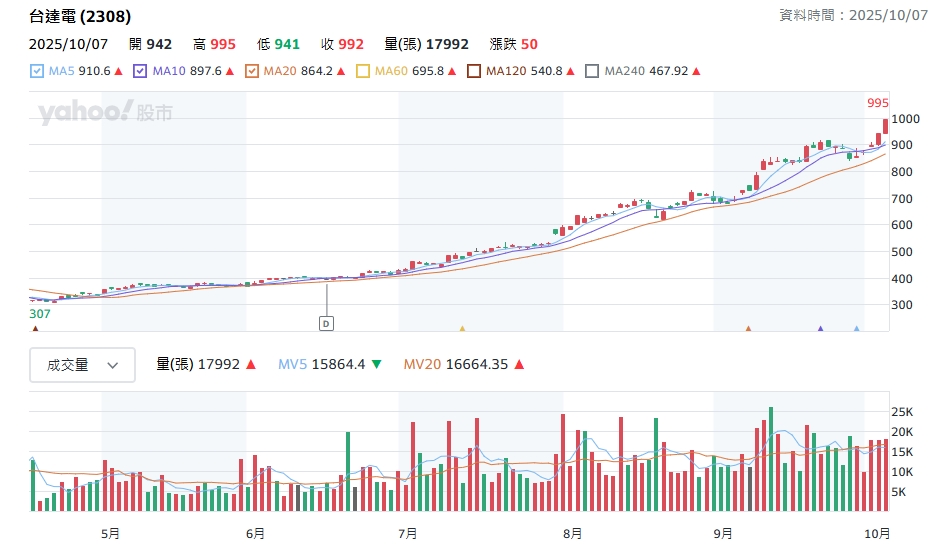Click the latest candlestick labeled 995
The image size is (943, 550).
(886, 125)
